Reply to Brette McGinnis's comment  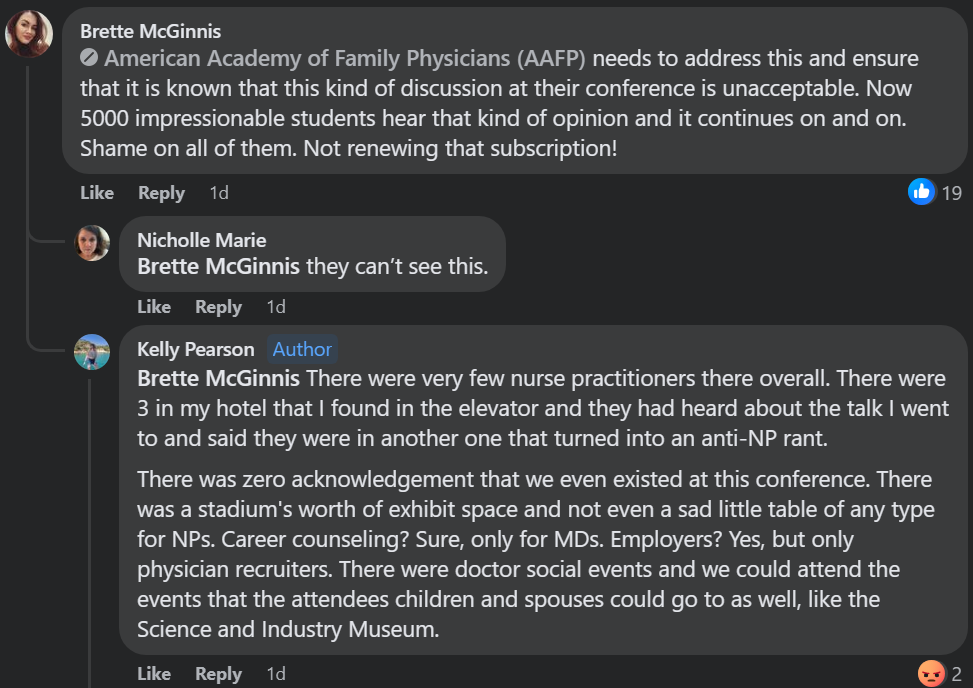coord(161,193)
